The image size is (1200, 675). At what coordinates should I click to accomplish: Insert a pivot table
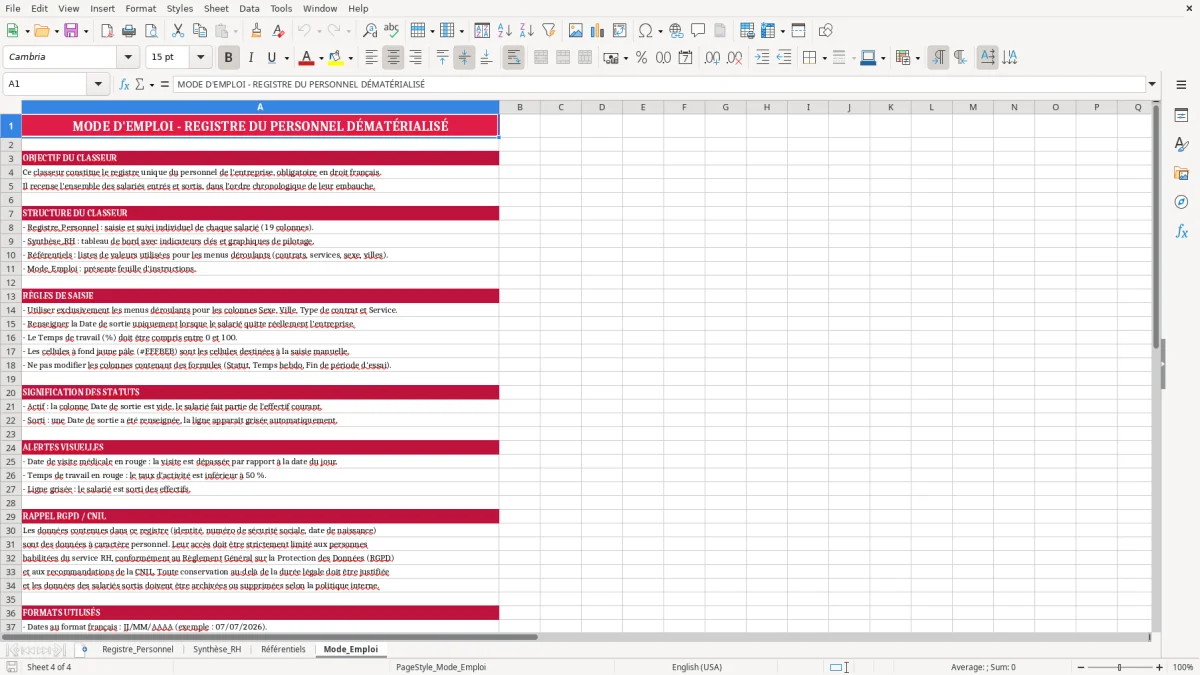(620, 31)
